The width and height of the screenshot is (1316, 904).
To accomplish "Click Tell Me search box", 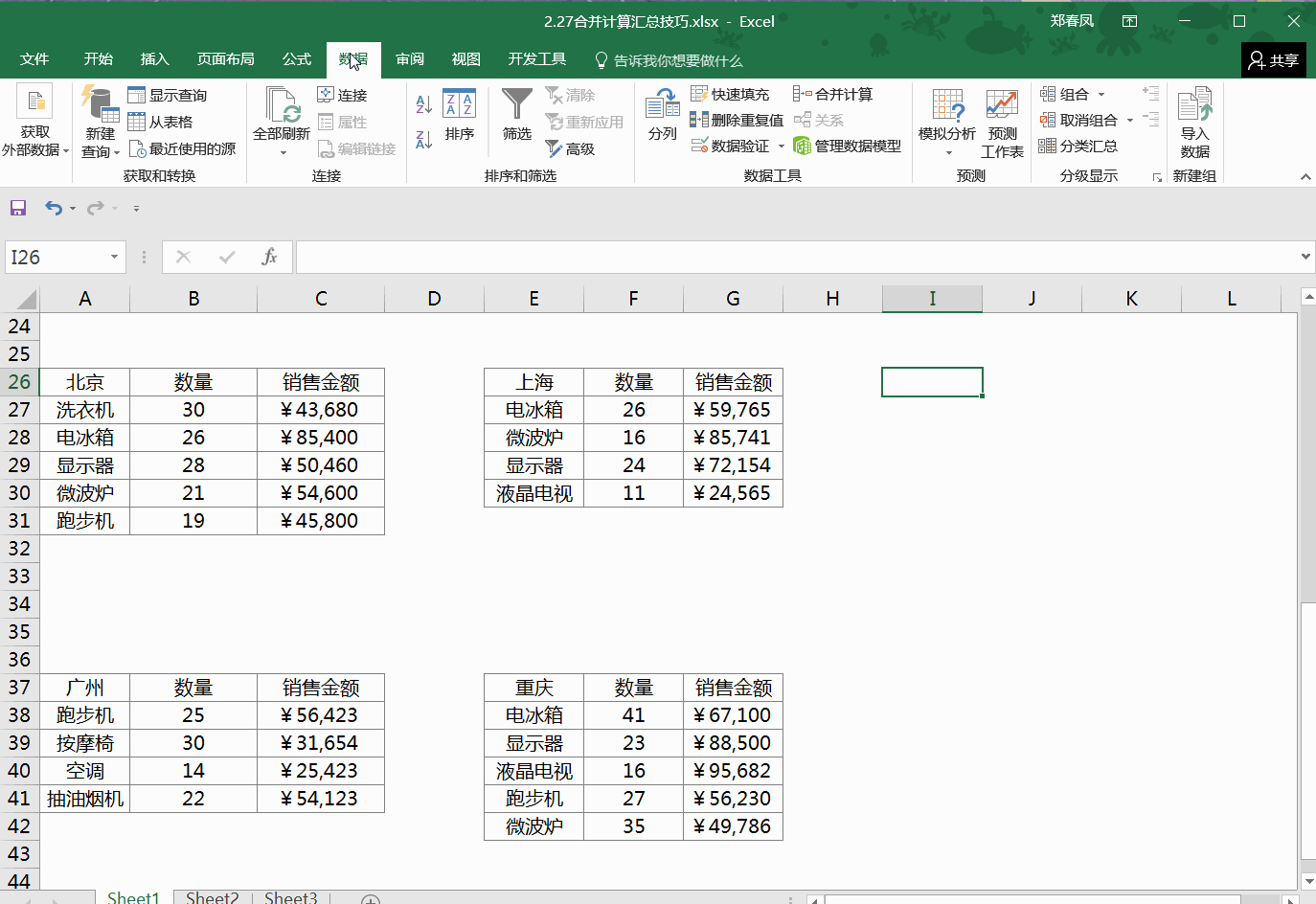I will click(669, 60).
